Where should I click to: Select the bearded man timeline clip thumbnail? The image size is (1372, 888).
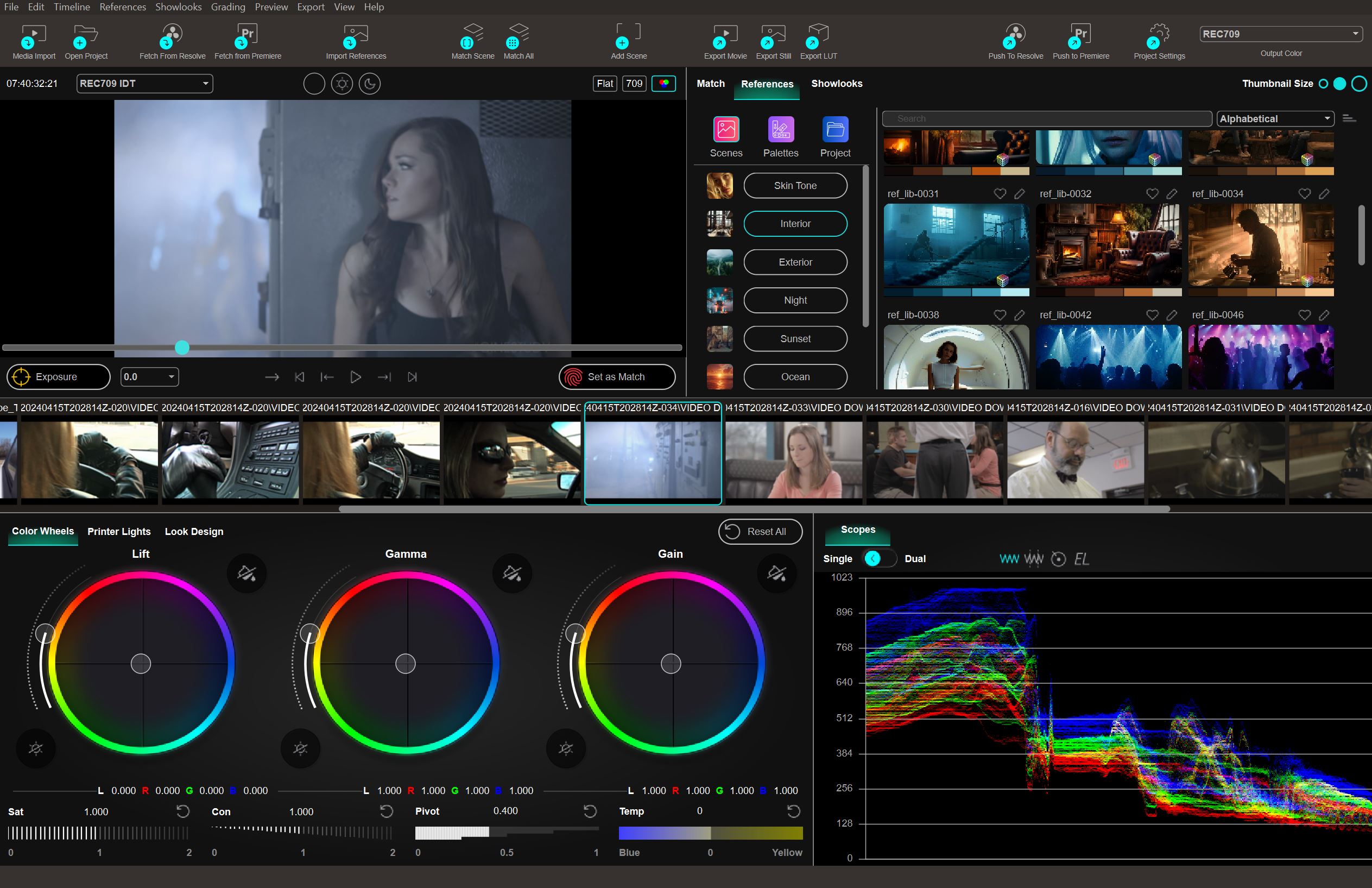[1075, 459]
